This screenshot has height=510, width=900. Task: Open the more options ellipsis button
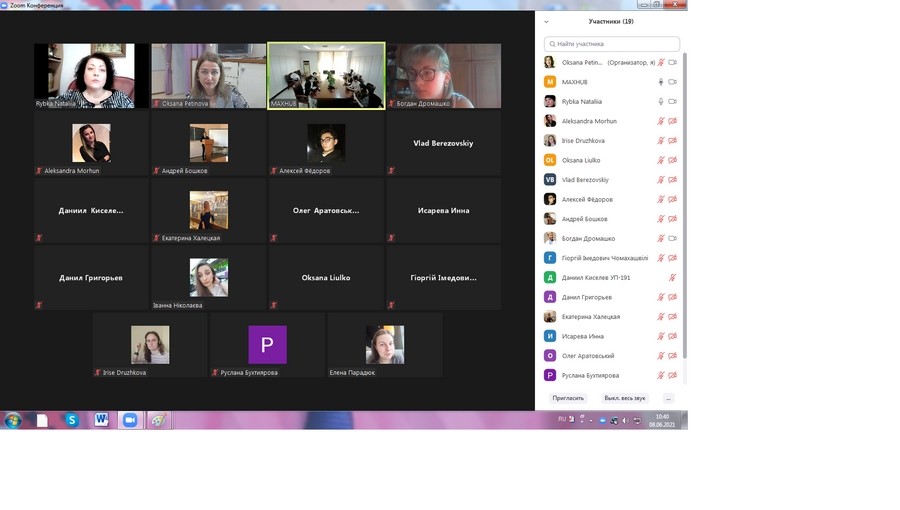[668, 398]
